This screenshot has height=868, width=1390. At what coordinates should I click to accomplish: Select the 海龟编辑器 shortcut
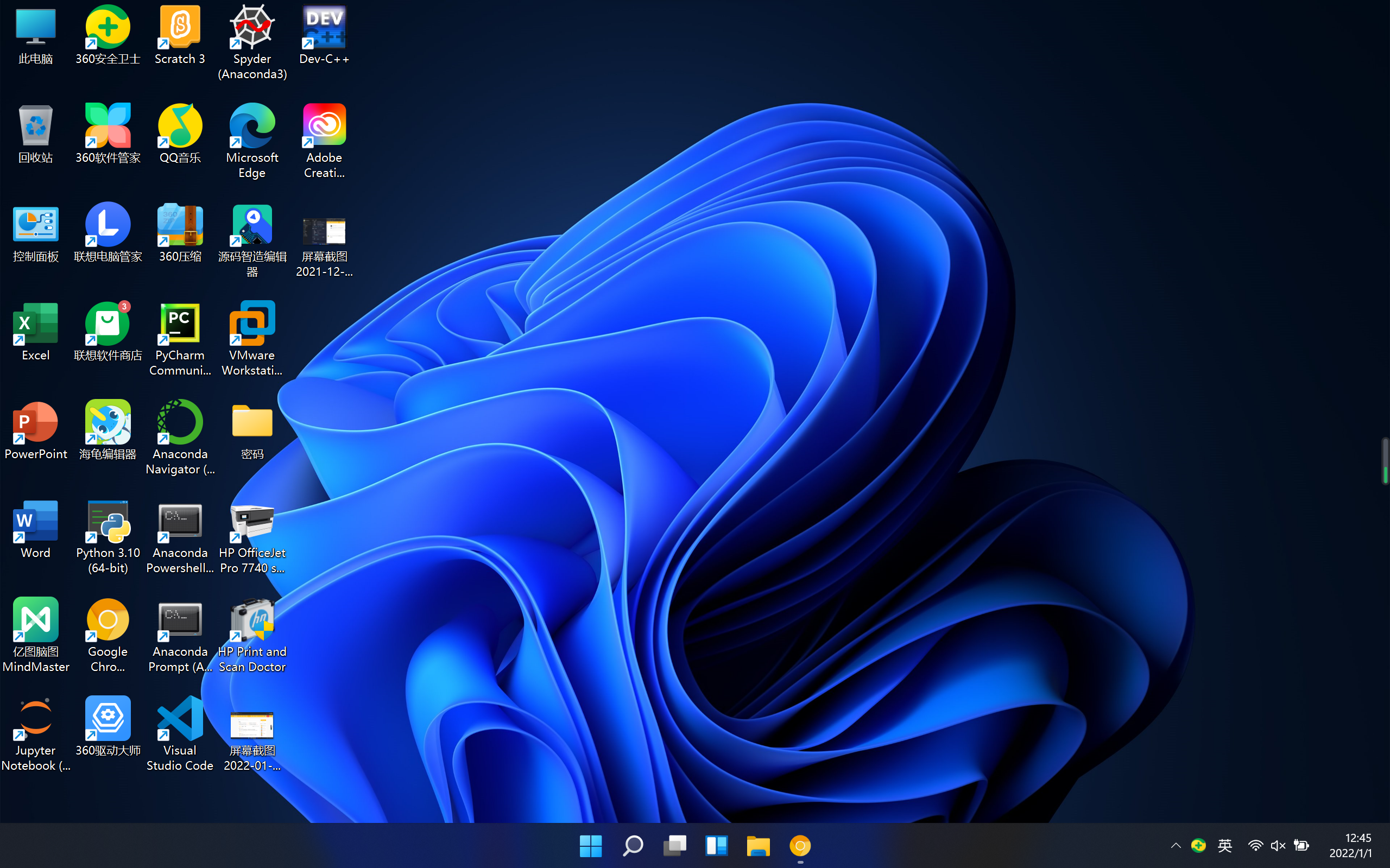pyautogui.click(x=108, y=431)
